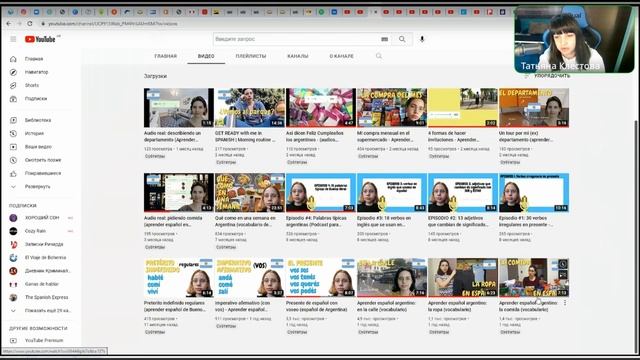Open the 'Así dicen Feliz Cumpleaños' video thumbnail
The width and height of the screenshot is (640, 360).
pyautogui.click(x=321, y=108)
